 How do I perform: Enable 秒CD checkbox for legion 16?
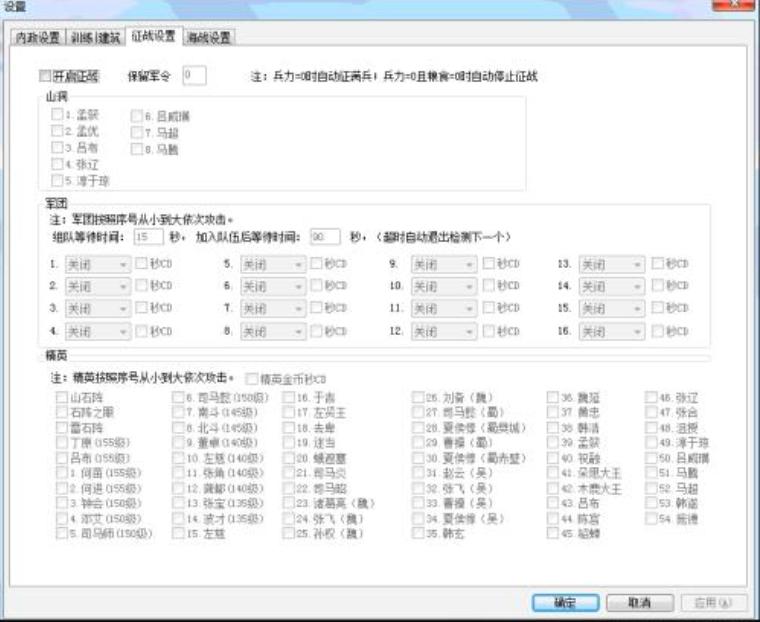tap(657, 331)
